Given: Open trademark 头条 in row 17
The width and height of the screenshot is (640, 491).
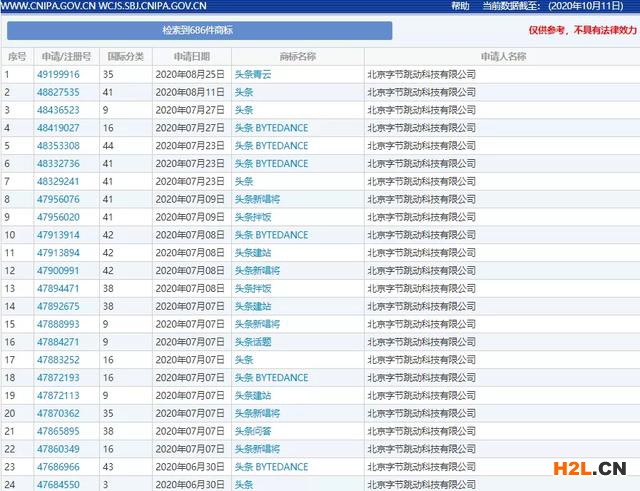Looking at the screenshot, I should click(244, 360).
